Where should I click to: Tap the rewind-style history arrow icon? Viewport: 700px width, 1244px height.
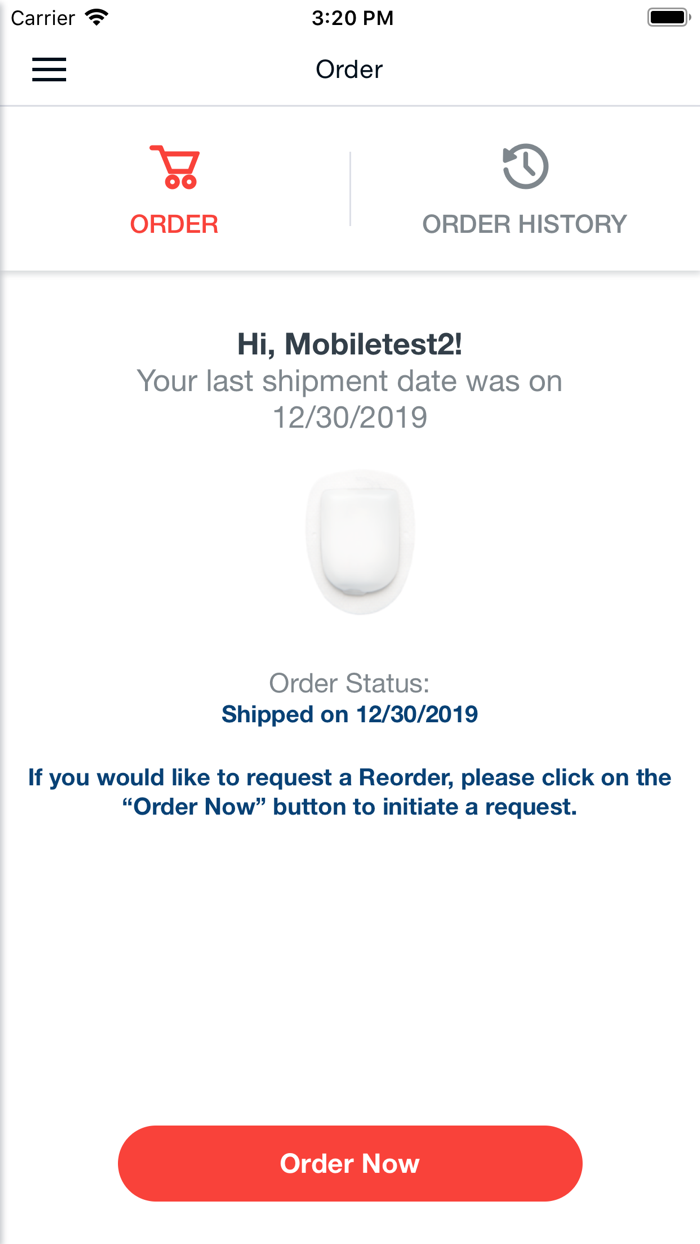524,166
